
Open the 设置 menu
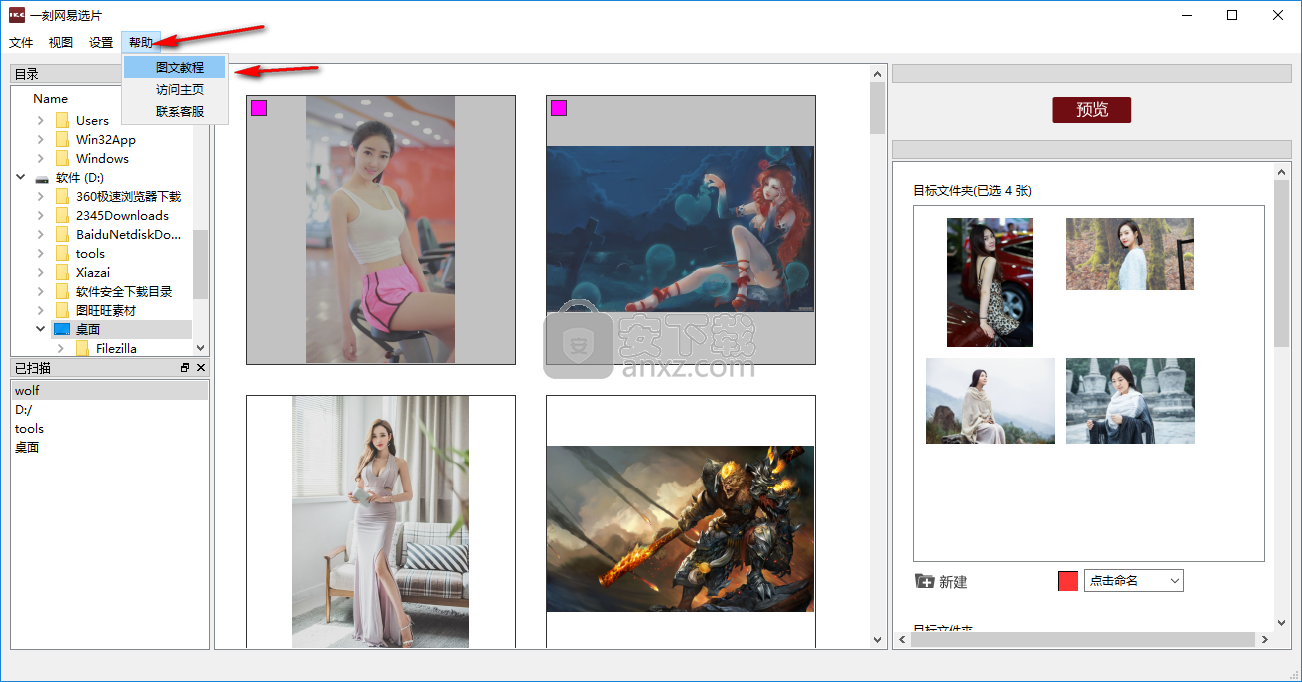(101, 43)
